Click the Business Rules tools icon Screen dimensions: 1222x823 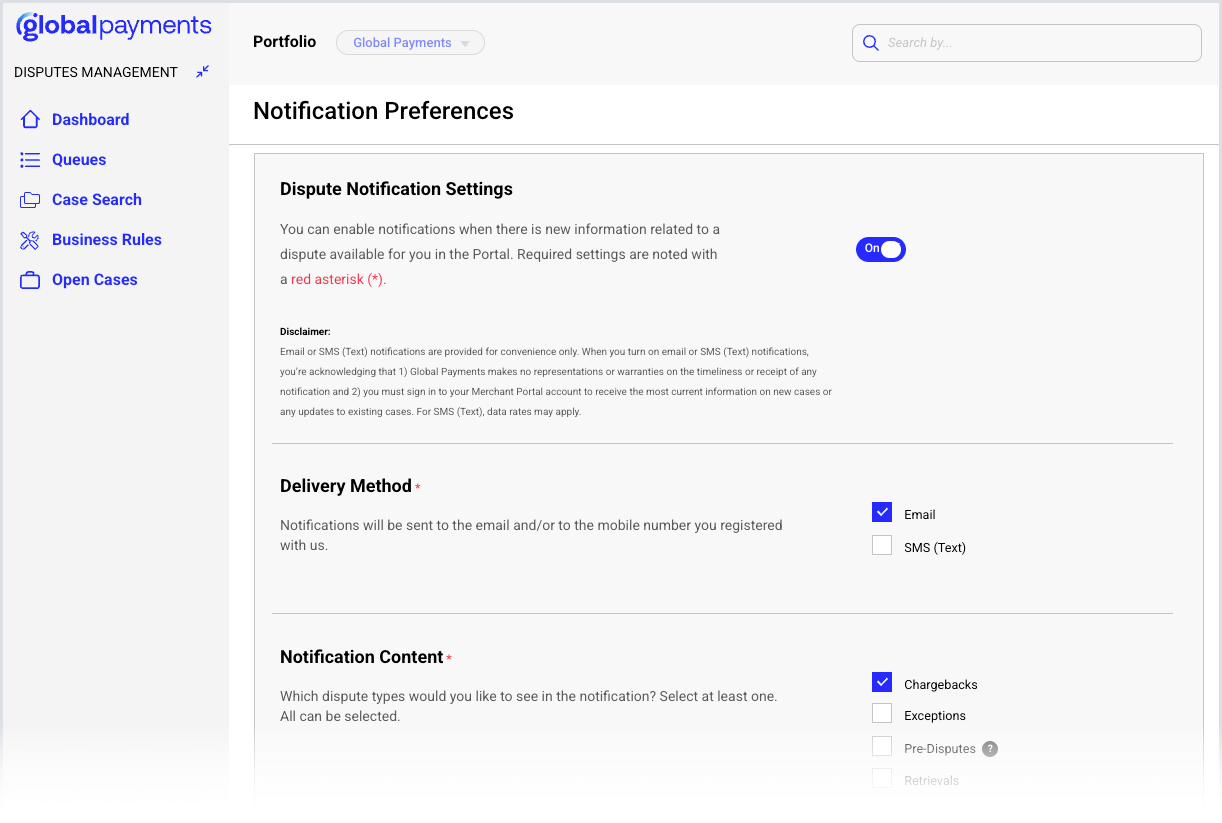pos(30,240)
